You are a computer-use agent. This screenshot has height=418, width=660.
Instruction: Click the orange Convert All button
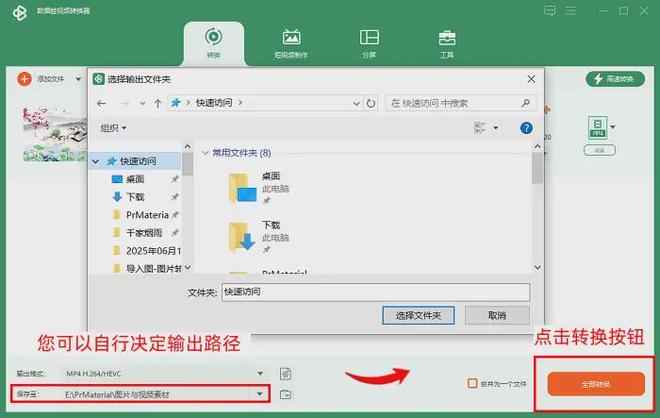(596, 384)
